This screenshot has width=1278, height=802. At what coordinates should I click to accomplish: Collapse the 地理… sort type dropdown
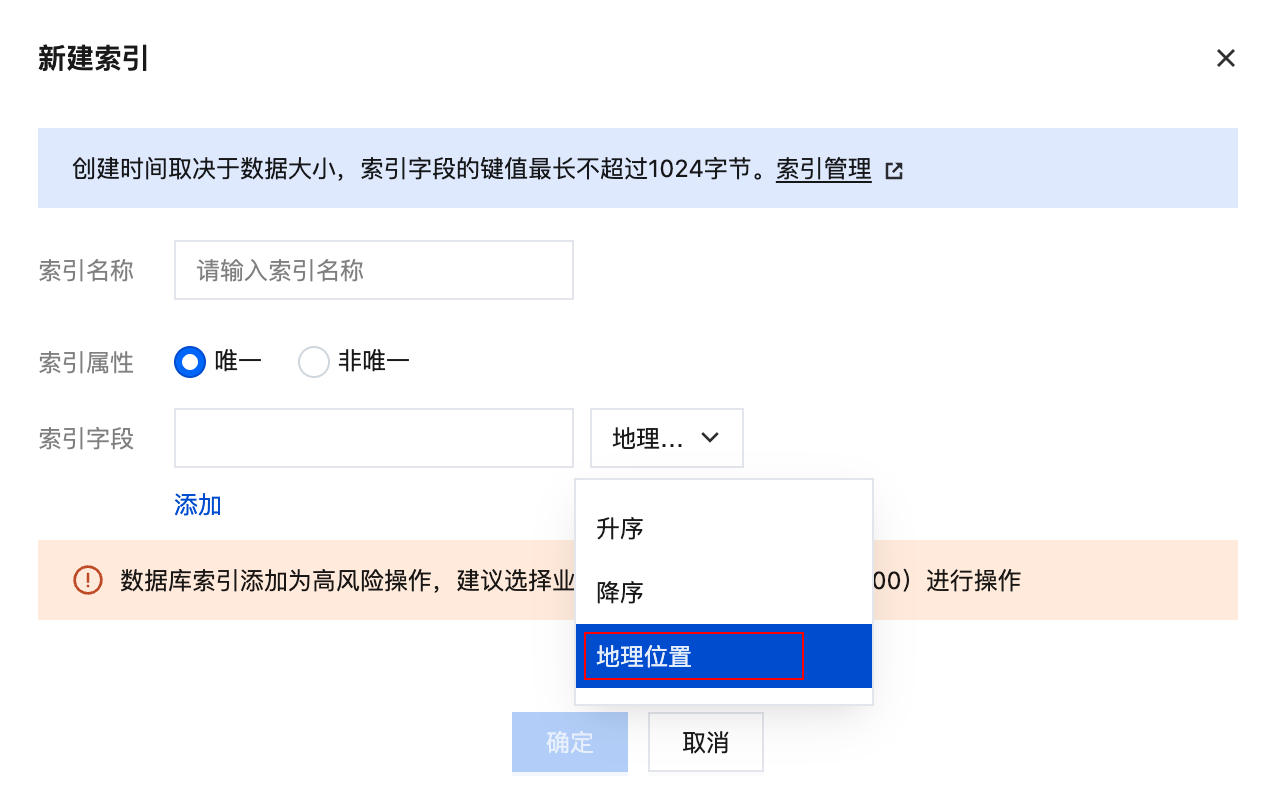[x=666, y=438]
